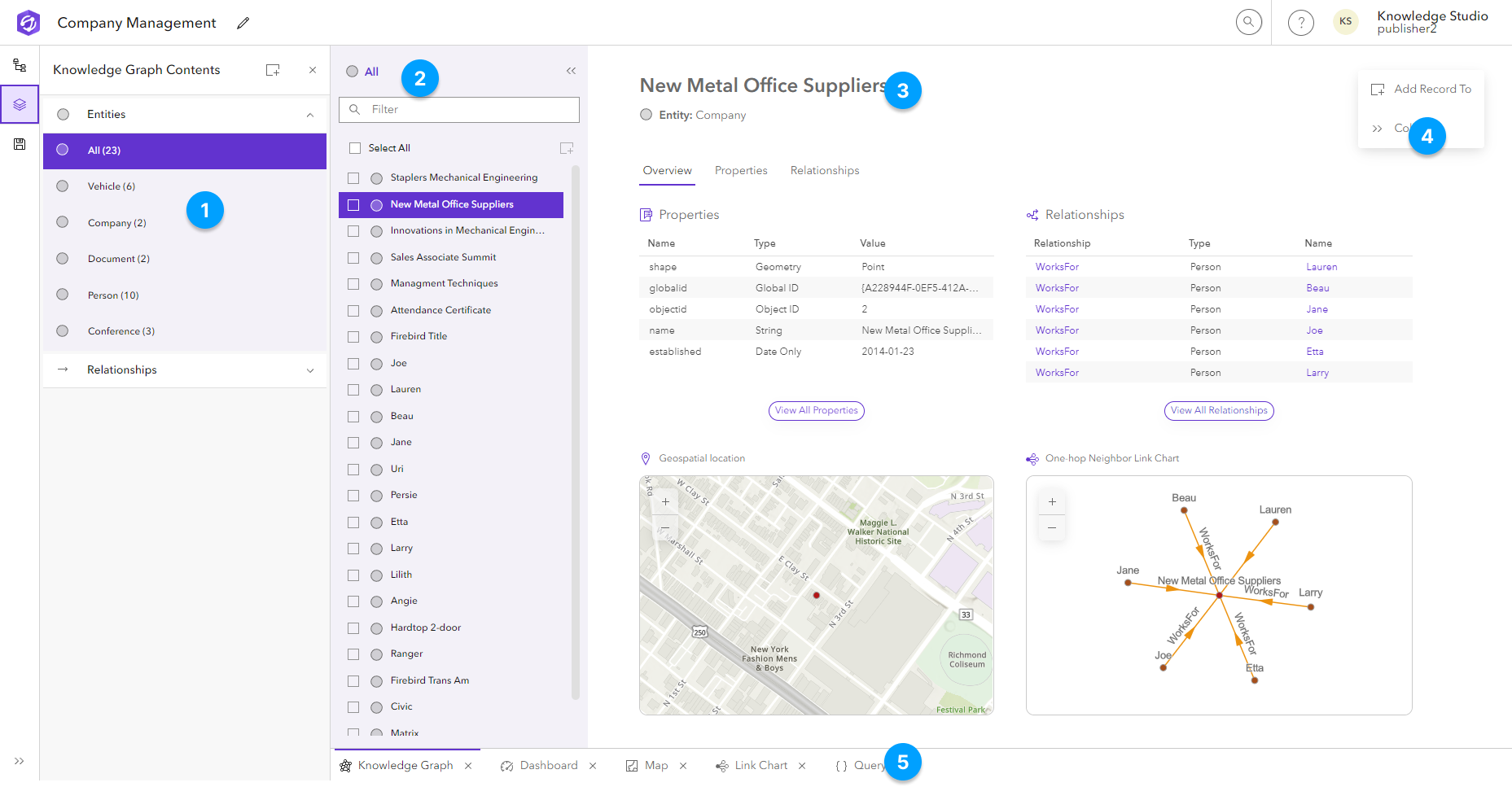Open the Larry relationship link
This screenshot has width=1512, height=787.
click(x=1317, y=373)
